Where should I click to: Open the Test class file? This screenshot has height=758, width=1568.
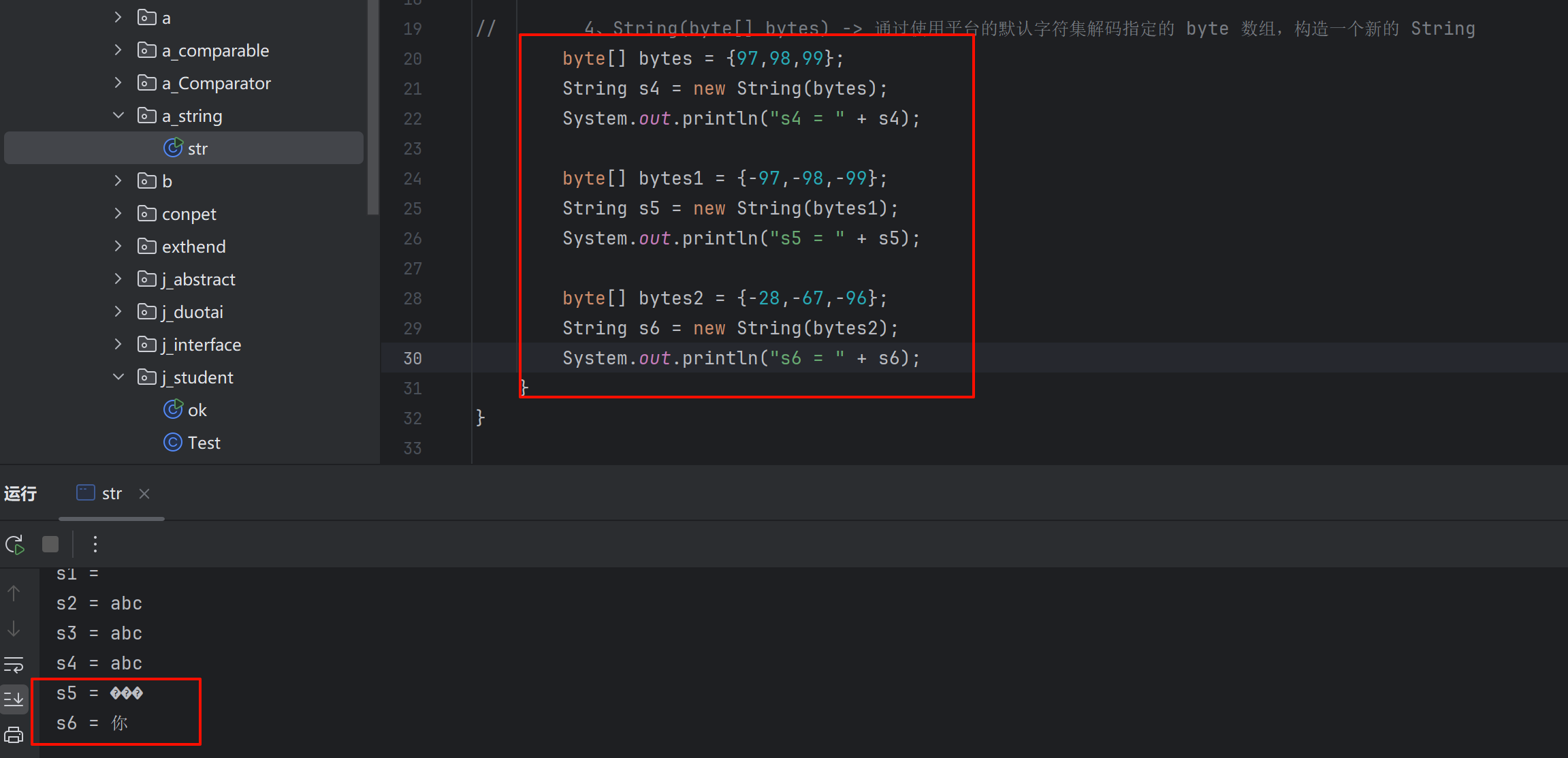tap(203, 443)
